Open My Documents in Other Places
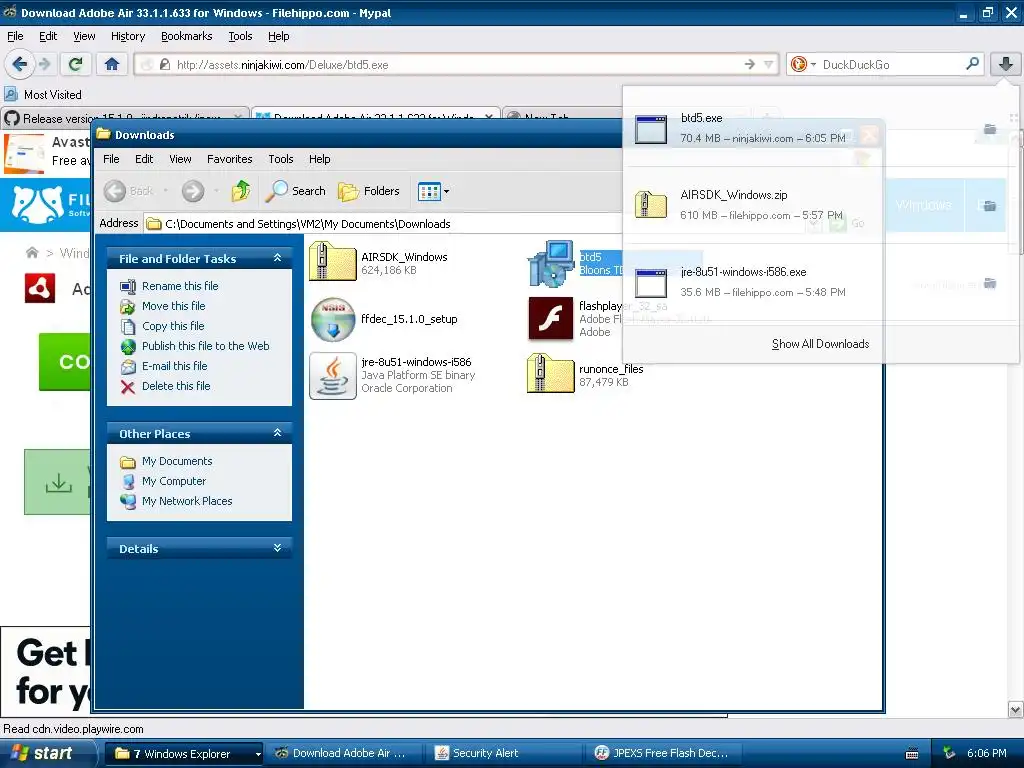 177,461
